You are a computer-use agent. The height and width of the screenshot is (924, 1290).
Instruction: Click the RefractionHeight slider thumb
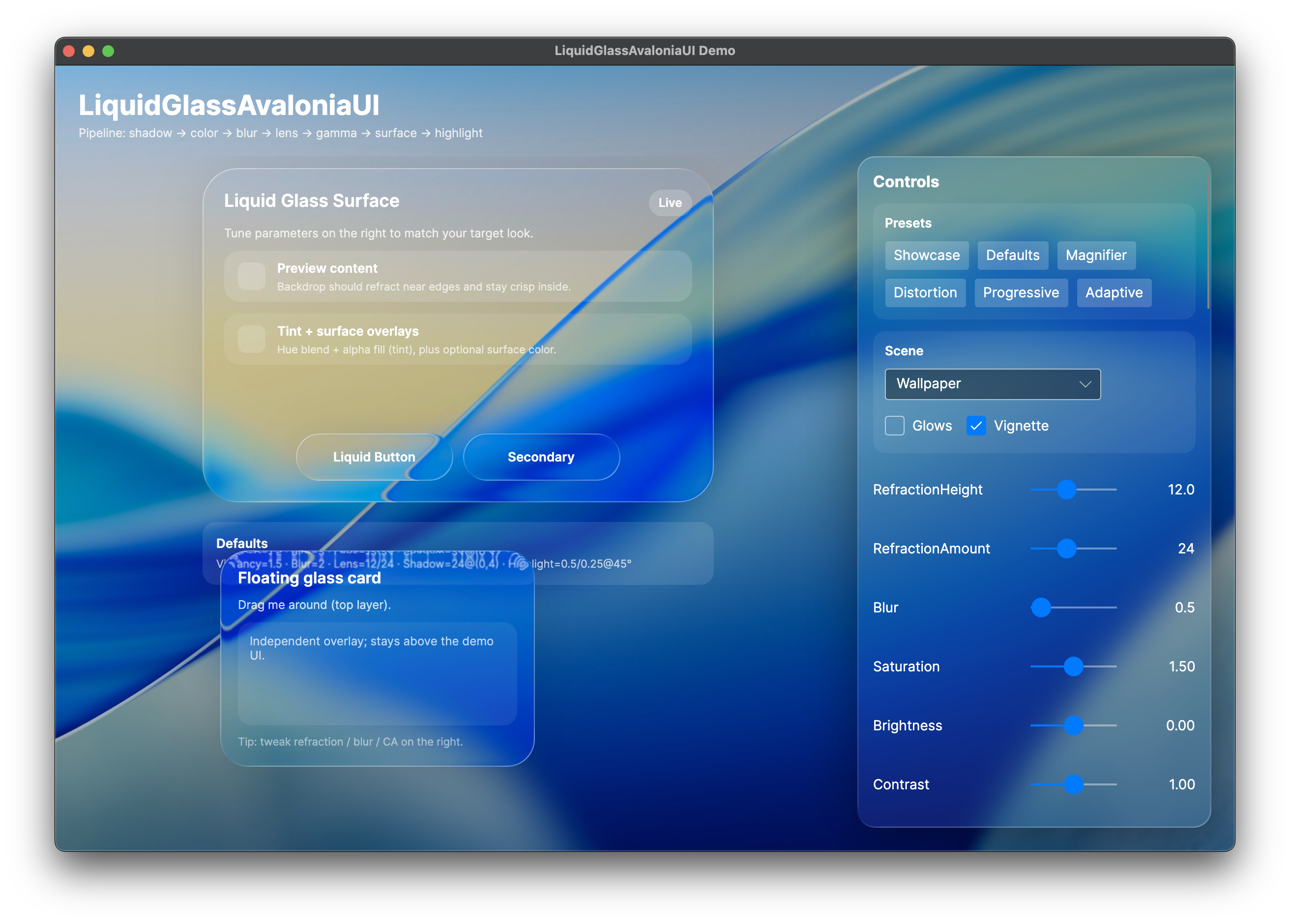click(x=1066, y=490)
